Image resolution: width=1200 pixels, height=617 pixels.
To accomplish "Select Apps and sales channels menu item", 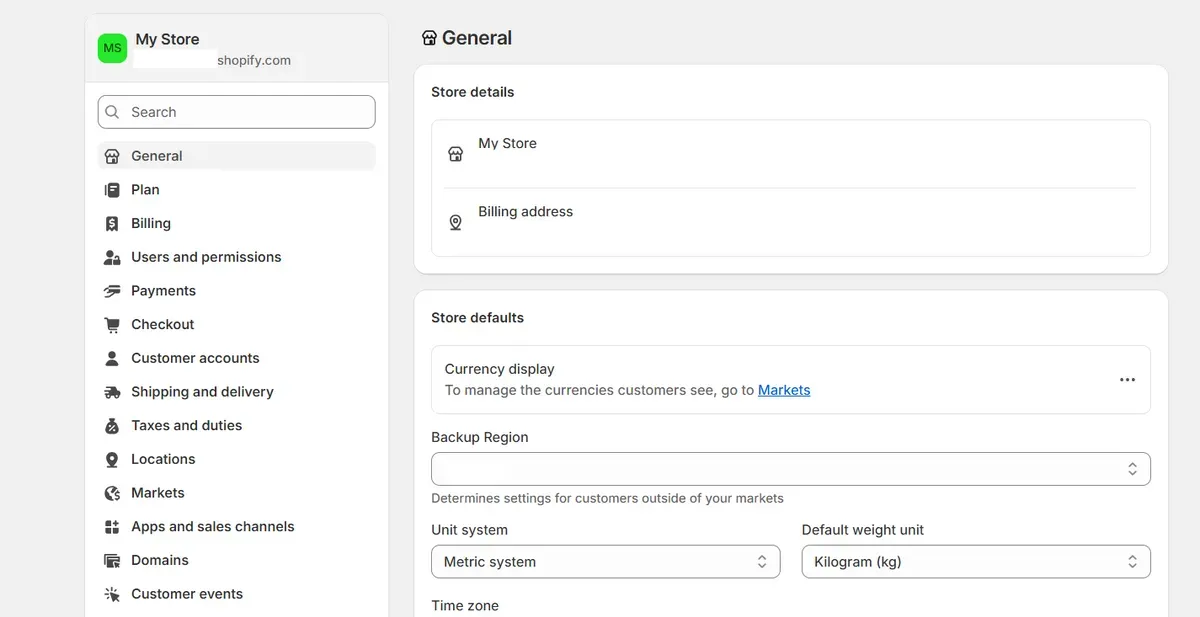I will pos(212,527).
